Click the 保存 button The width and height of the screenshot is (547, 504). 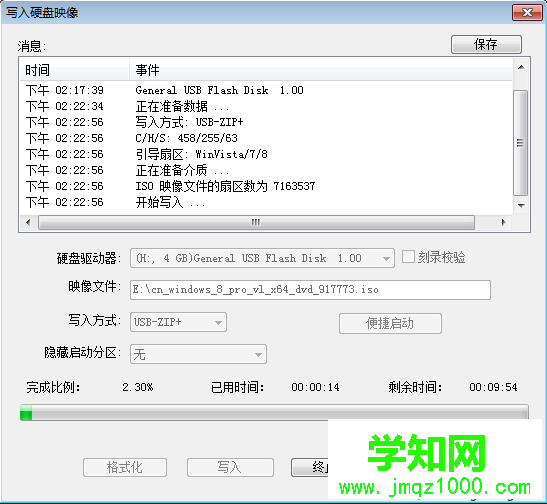coord(486,44)
